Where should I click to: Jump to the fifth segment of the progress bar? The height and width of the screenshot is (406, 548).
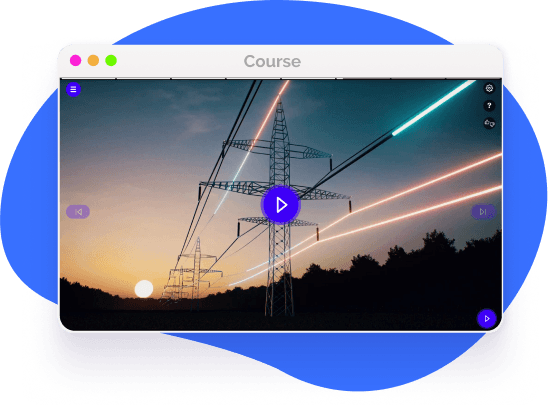coord(309,78)
